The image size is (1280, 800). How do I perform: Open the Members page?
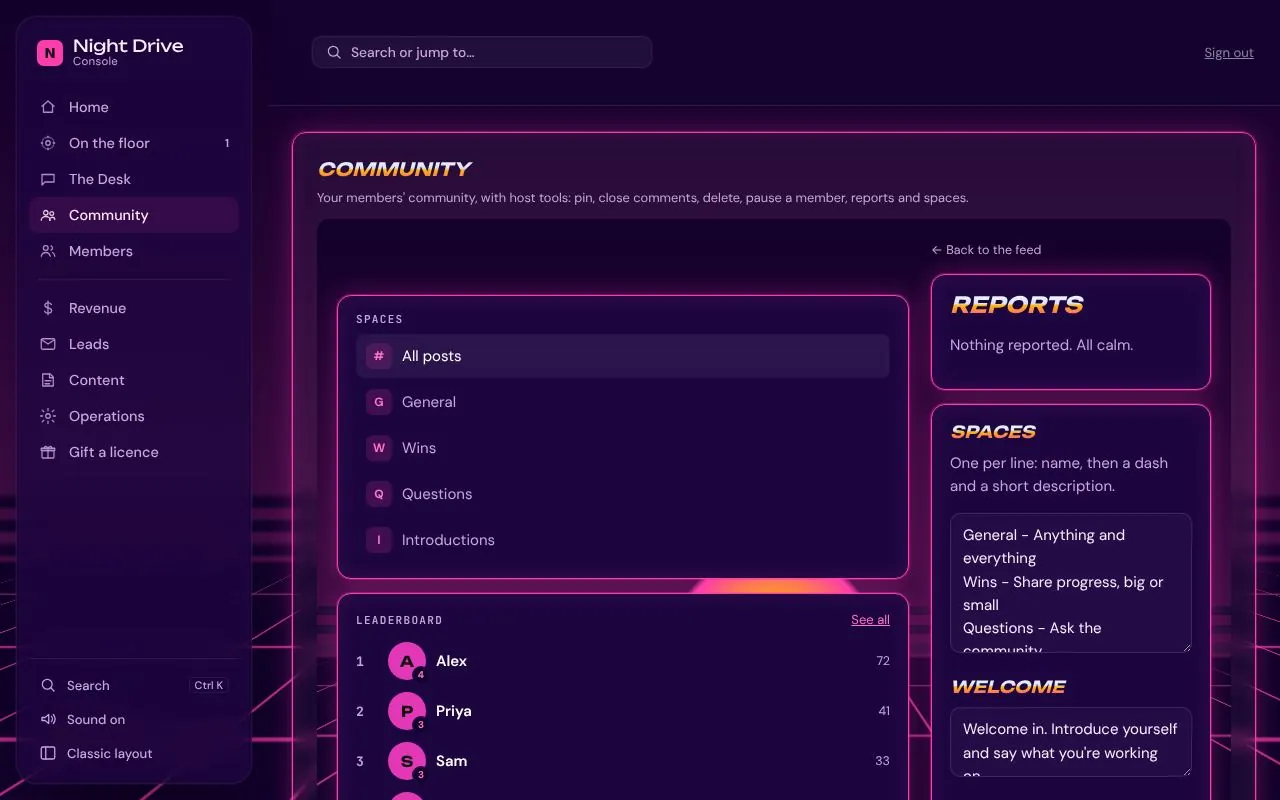(134, 251)
